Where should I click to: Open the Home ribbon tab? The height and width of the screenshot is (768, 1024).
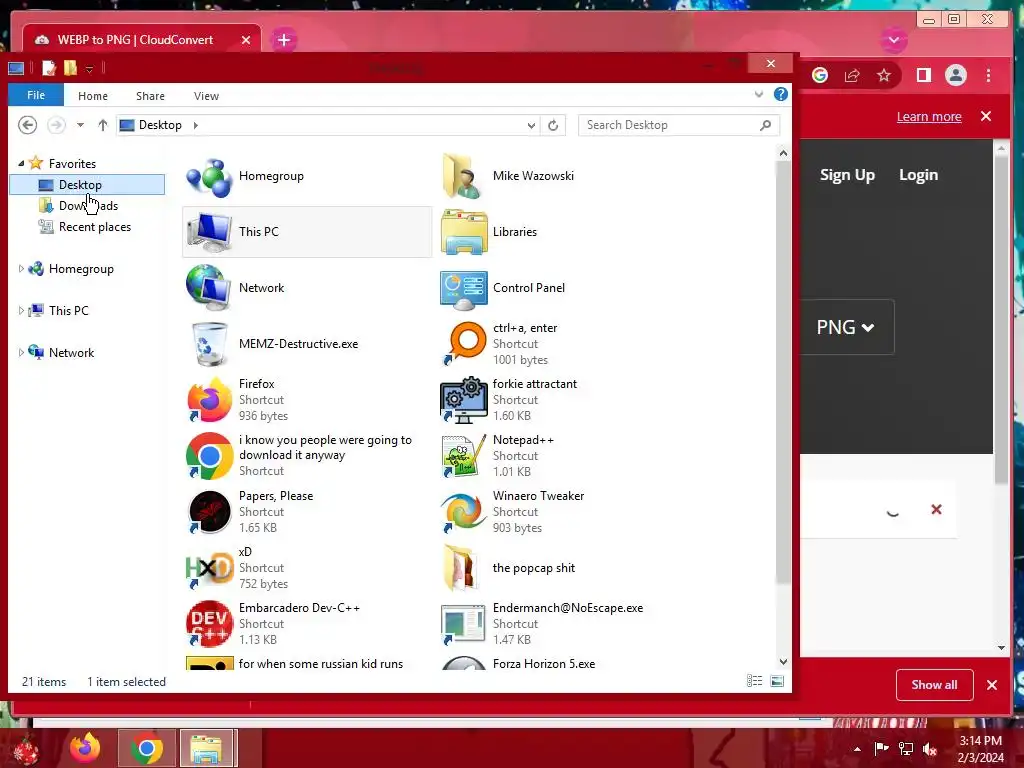[x=93, y=96]
